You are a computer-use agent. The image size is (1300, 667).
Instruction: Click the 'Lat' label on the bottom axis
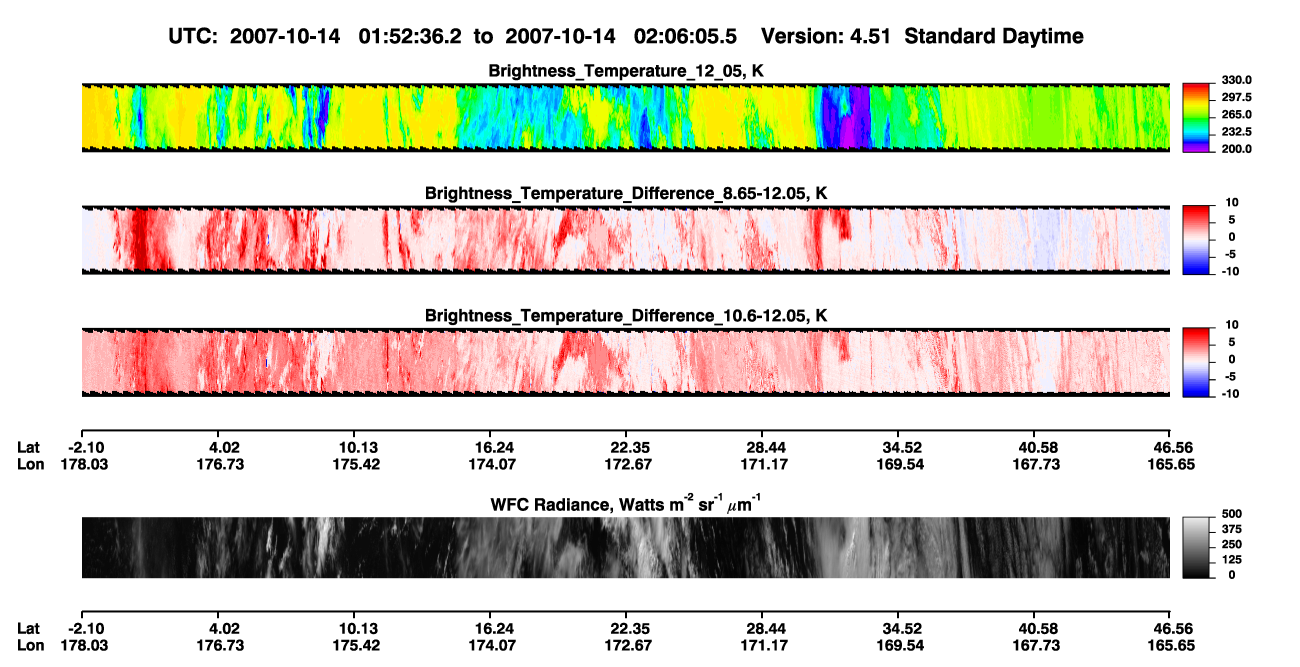[x=28, y=629]
